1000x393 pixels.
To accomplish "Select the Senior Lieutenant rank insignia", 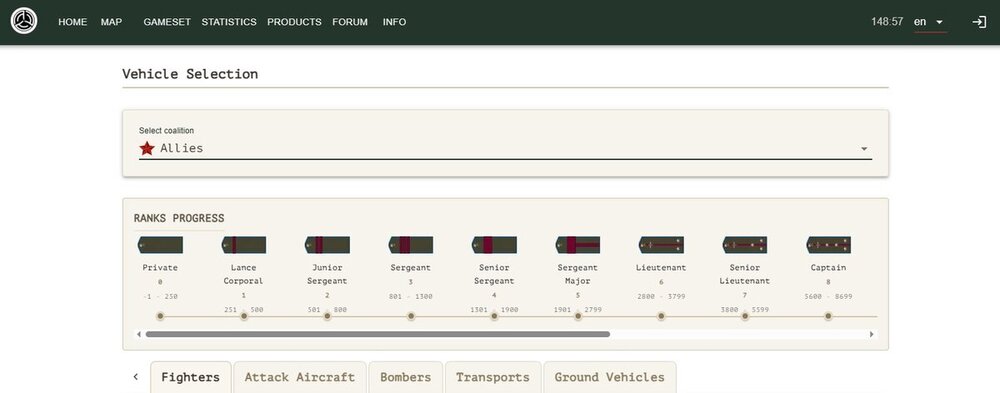I will pyautogui.click(x=745, y=245).
